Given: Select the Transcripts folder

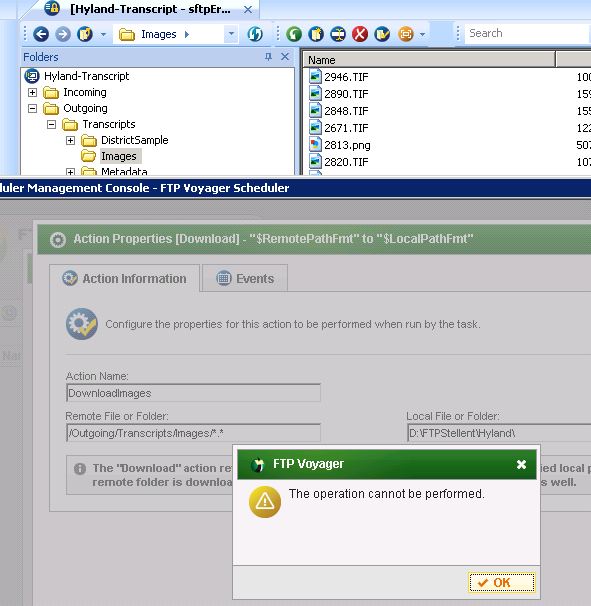Looking at the screenshot, I should click(109, 124).
